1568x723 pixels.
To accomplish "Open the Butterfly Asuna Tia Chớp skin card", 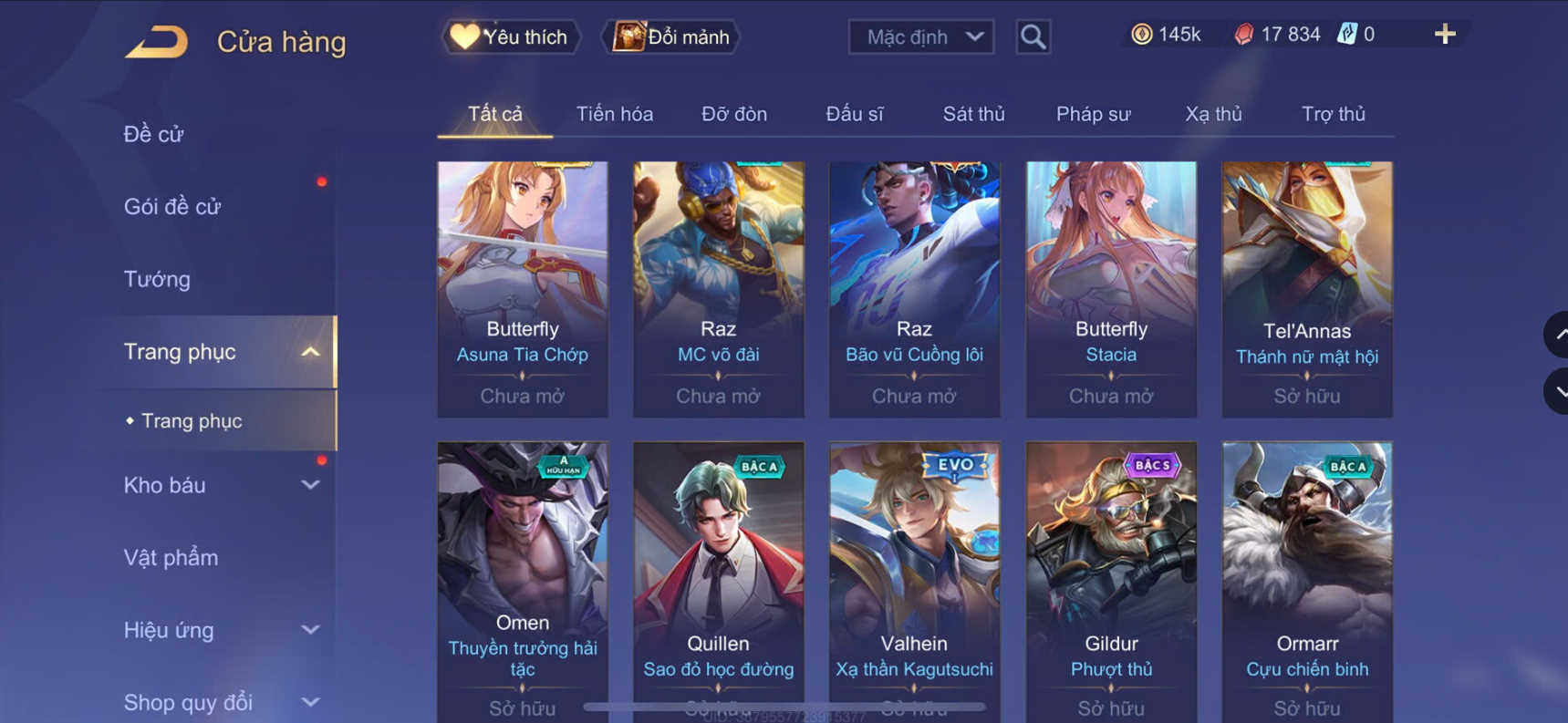I will point(523,290).
